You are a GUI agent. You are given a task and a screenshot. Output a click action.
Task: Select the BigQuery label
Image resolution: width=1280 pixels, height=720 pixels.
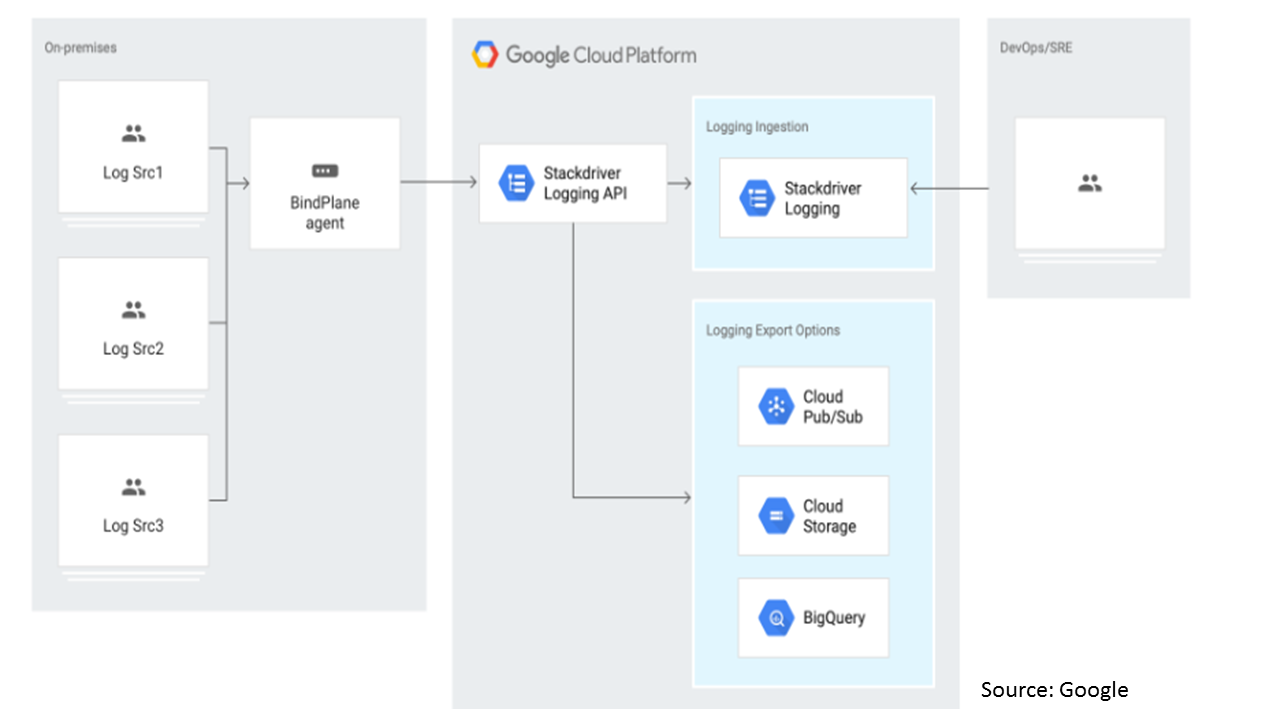click(x=834, y=618)
